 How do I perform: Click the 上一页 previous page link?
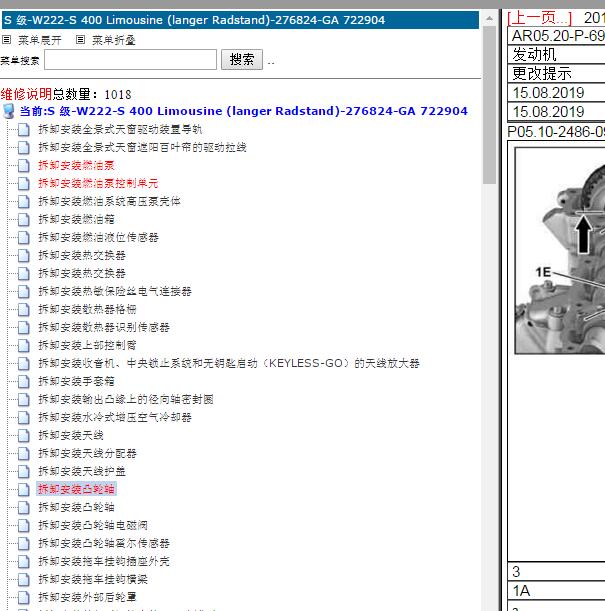[540, 18]
